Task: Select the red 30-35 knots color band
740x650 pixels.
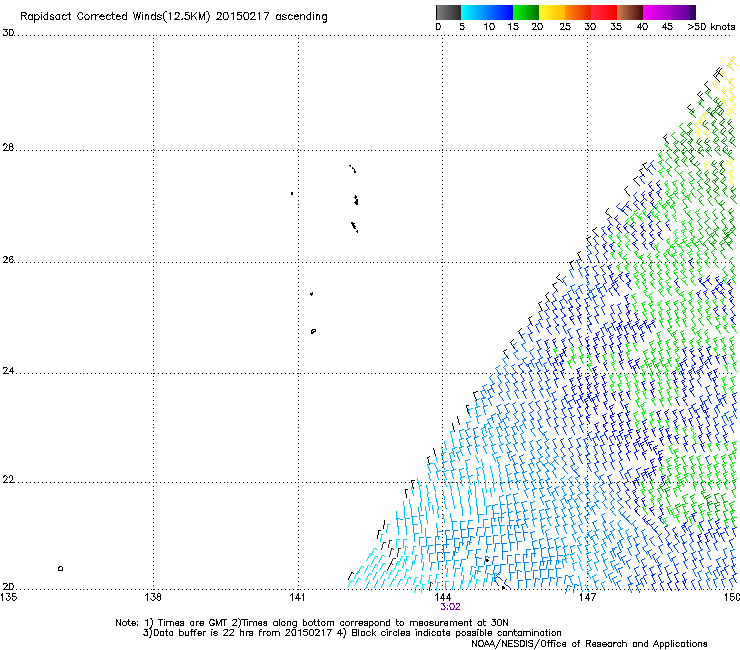Action: 604,12
